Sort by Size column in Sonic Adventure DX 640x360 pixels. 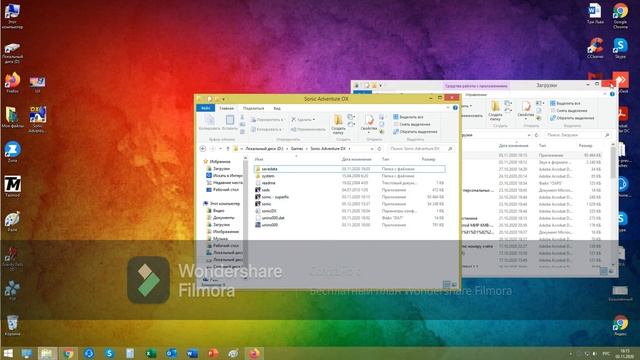pos(428,159)
